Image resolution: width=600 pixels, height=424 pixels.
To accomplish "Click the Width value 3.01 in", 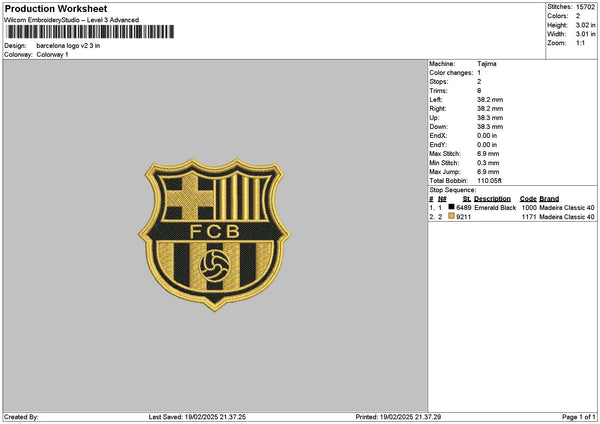I will (x=585, y=34).
